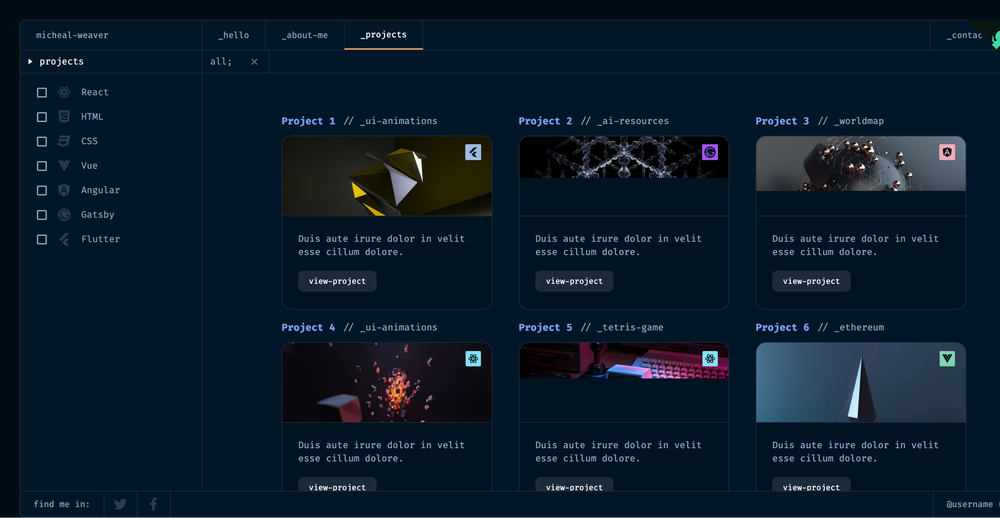The height and width of the screenshot is (518, 1000).
Task: Click Flutter badge on Project 1 card
Action: tap(473, 152)
